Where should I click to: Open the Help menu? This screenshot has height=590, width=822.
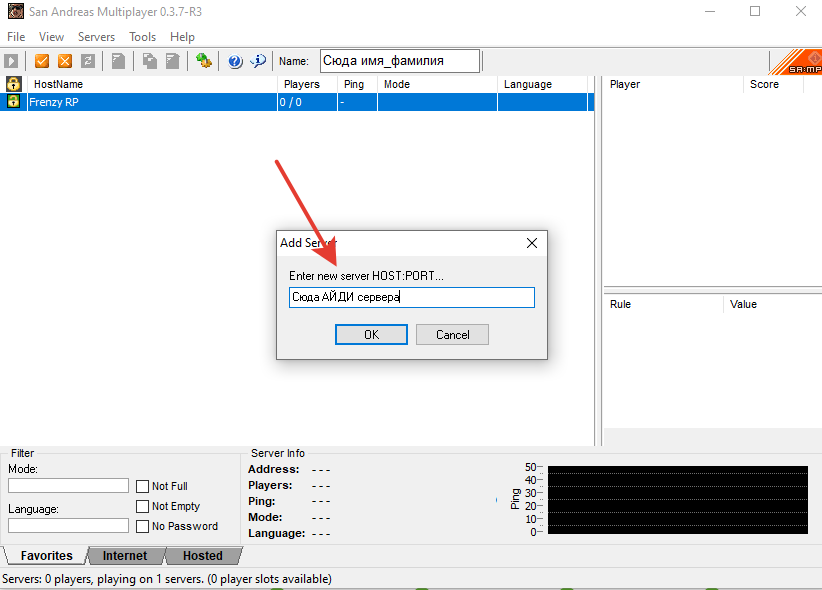[182, 37]
